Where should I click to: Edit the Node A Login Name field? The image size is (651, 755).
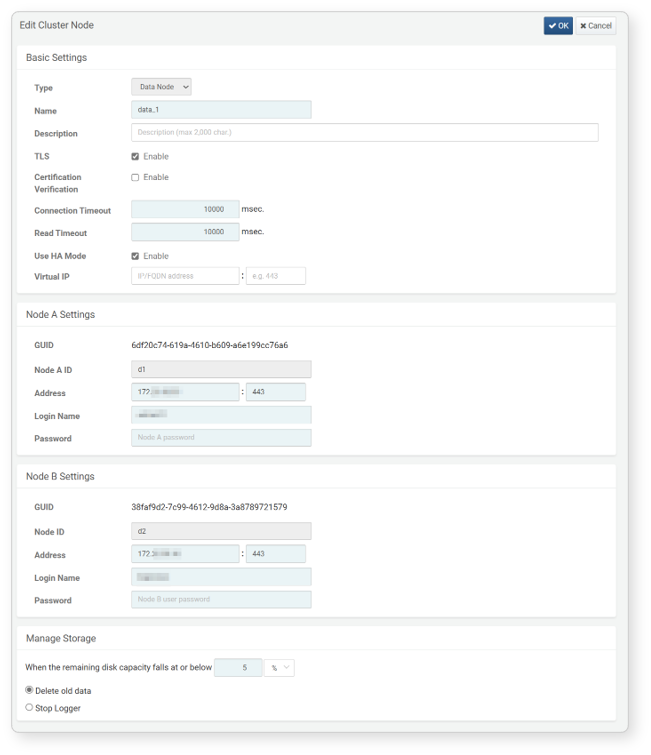click(221, 415)
